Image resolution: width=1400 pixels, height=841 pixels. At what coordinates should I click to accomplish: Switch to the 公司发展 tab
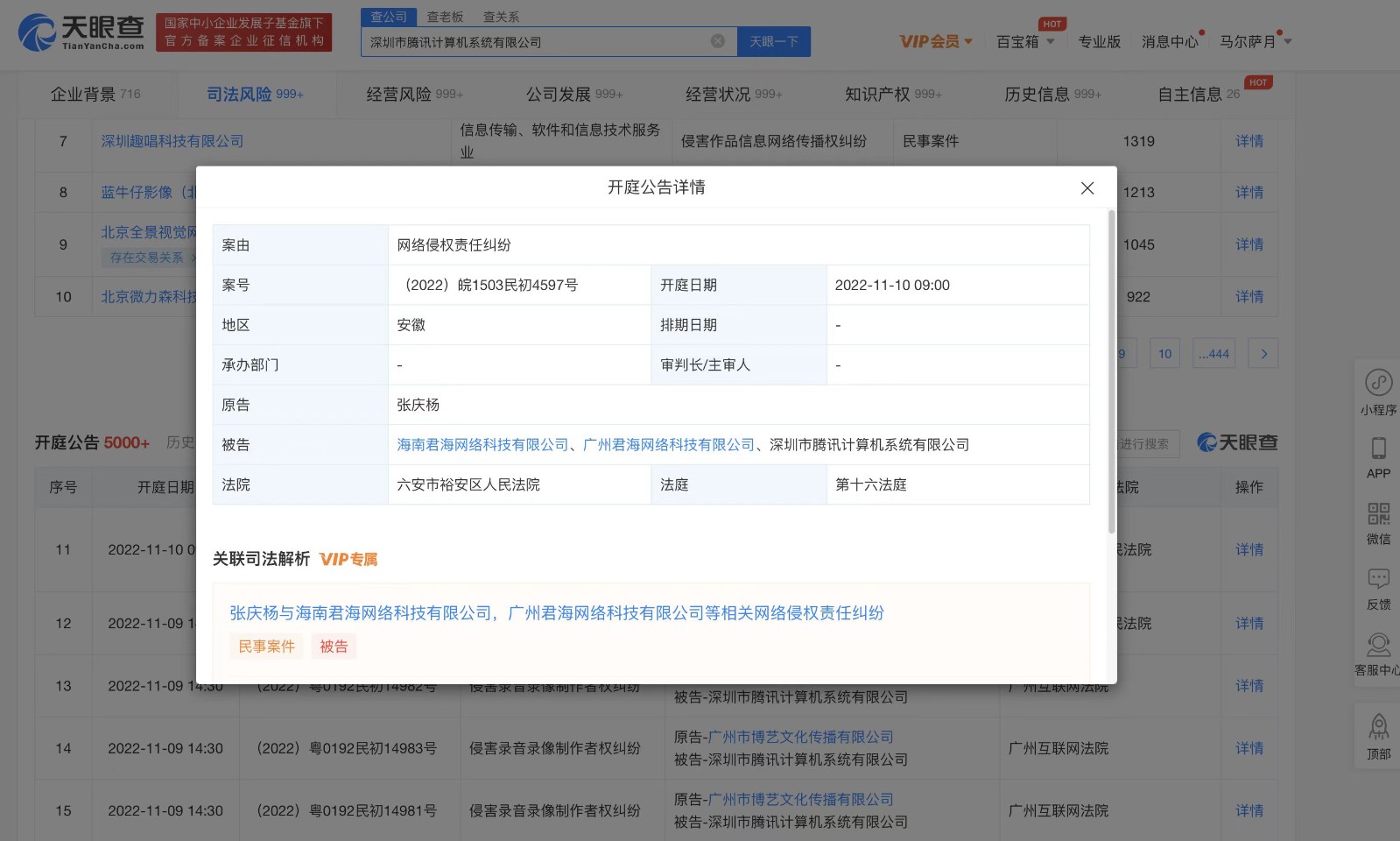tap(573, 94)
